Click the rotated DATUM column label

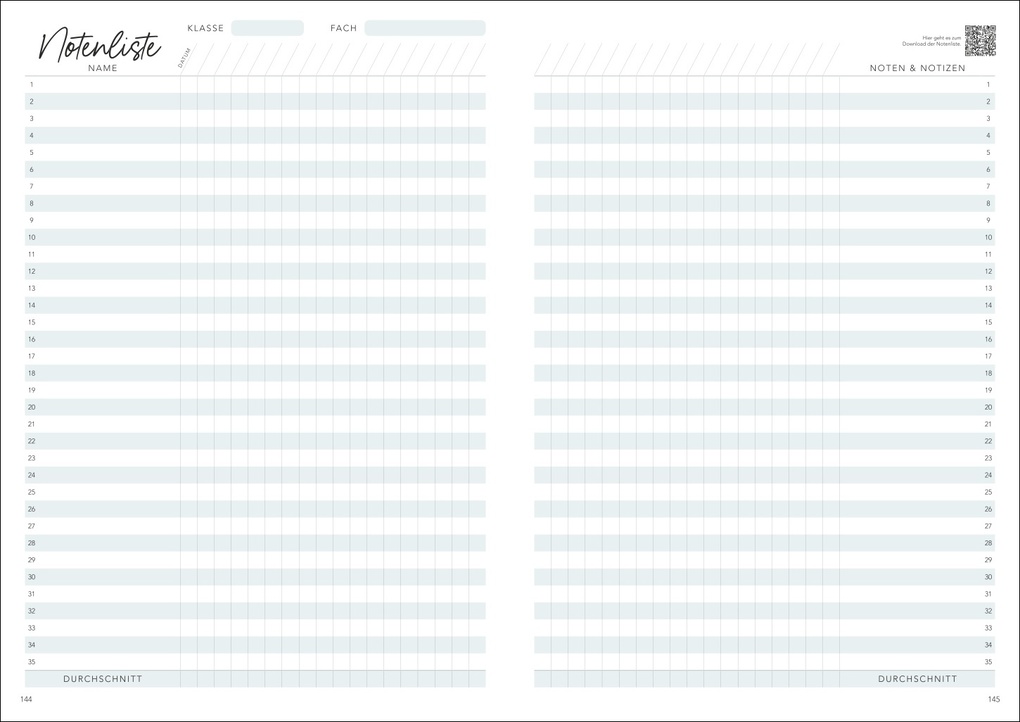(x=184, y=59)
